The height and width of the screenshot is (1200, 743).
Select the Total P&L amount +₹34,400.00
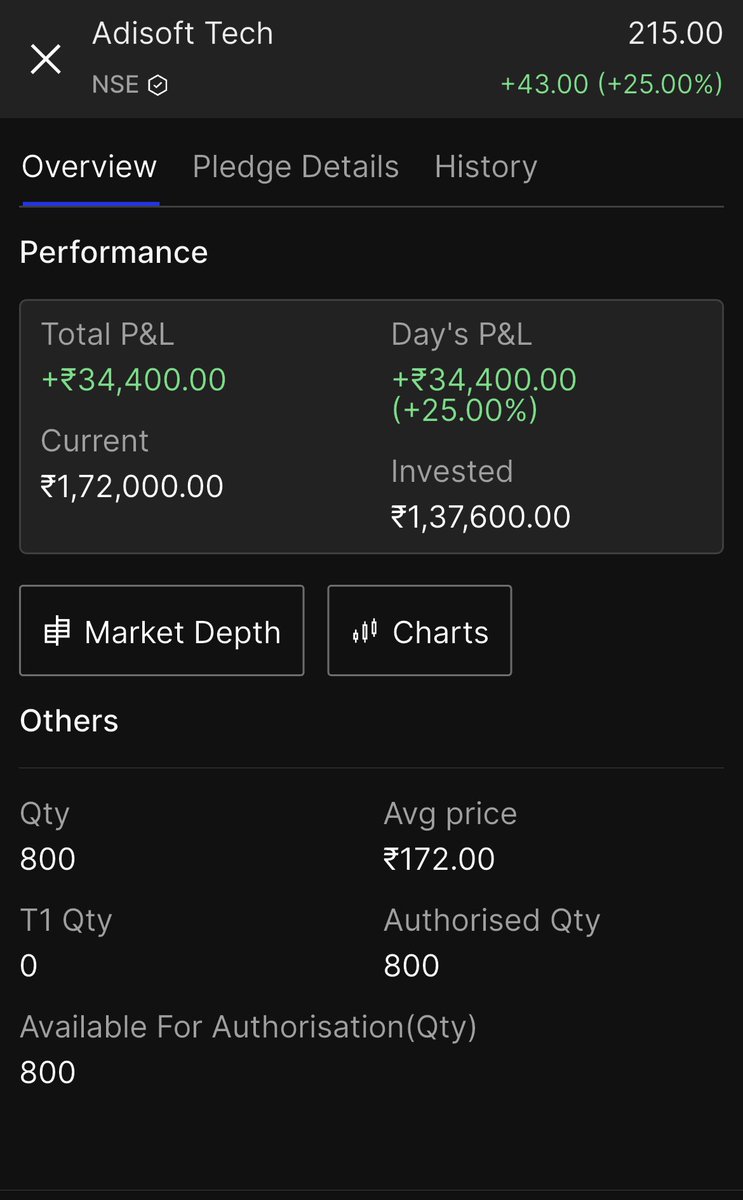133,380
